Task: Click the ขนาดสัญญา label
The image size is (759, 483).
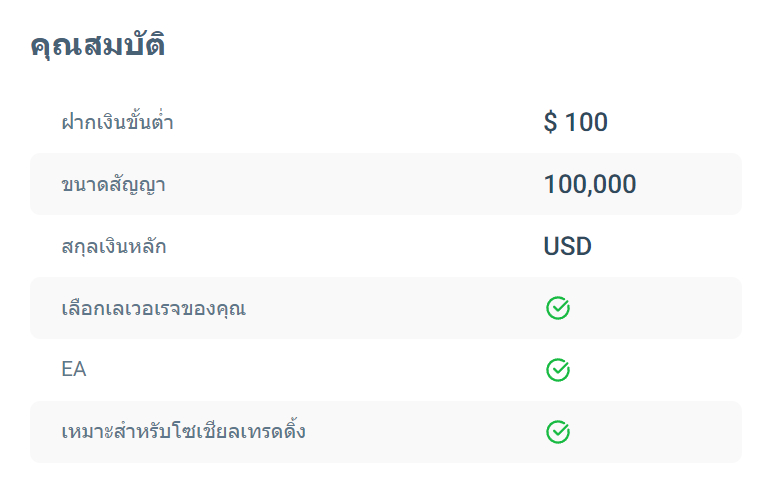Action: (114, 184)
